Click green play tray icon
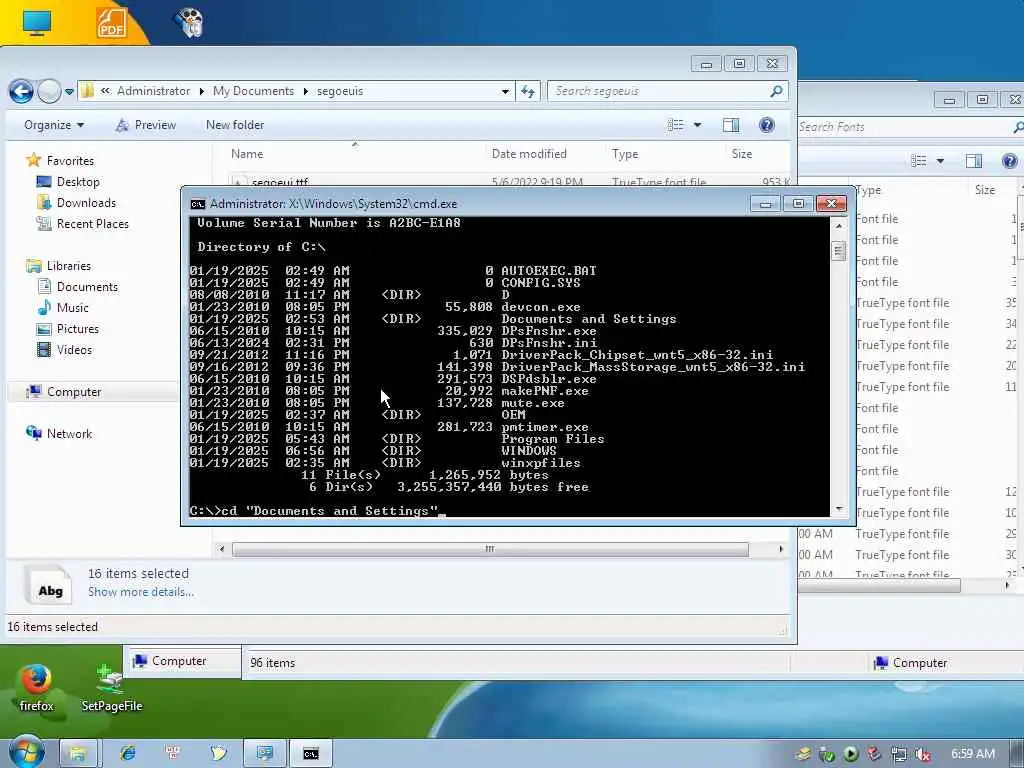The height and width of the screenshot is (768, 1024). (851, 754)
